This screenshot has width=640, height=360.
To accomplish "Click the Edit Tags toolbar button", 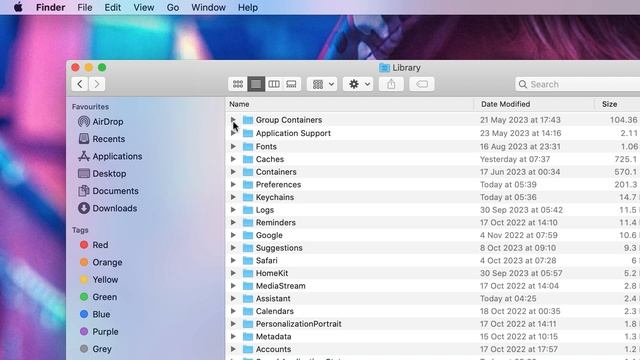I will click(x=422, y=84).
